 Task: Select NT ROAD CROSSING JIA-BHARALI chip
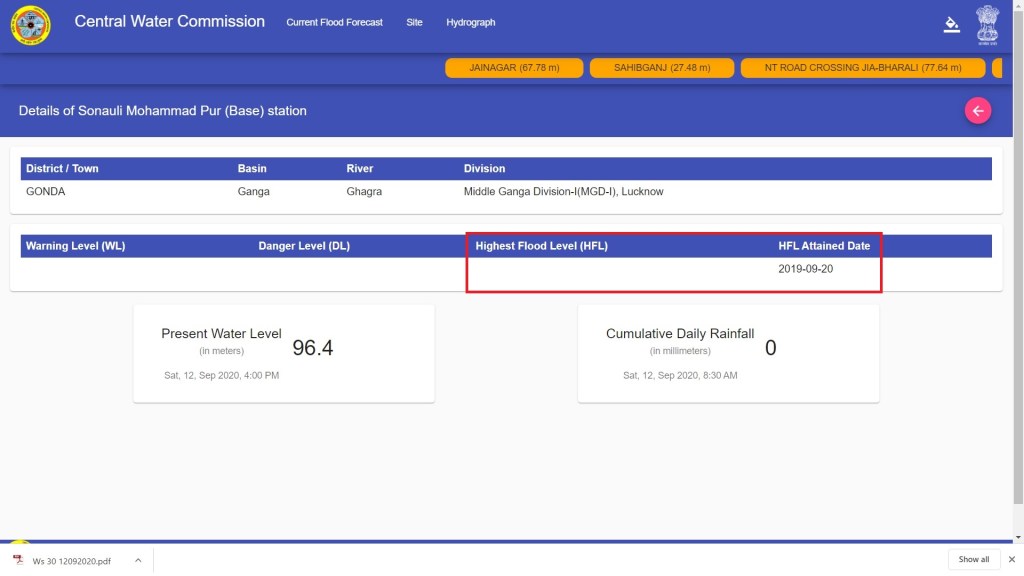862,68
